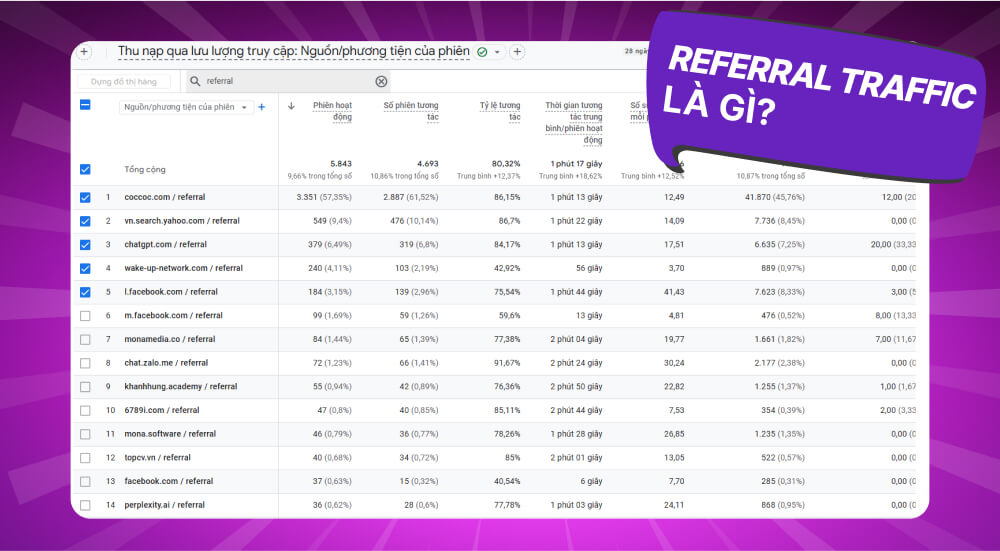
Task: Clear the referral search with X icon
Action: point(381,81)
